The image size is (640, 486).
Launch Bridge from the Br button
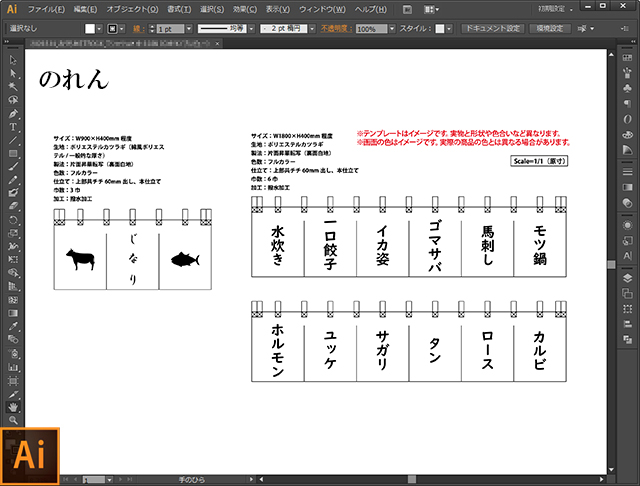pos(407,9)
